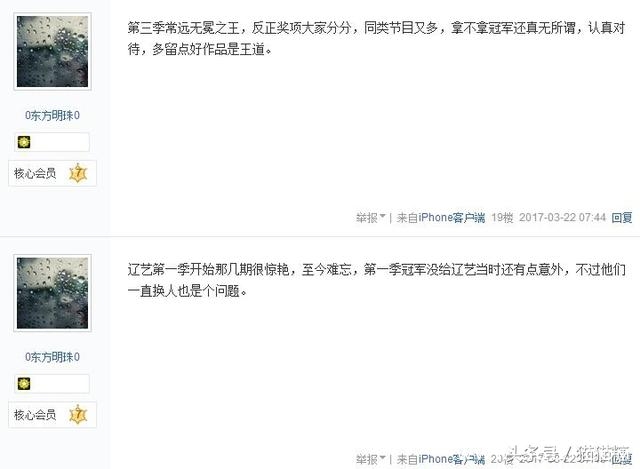
Task: Open the 举报 dropdown on the bottom post
Action: [x=370, y=459]
